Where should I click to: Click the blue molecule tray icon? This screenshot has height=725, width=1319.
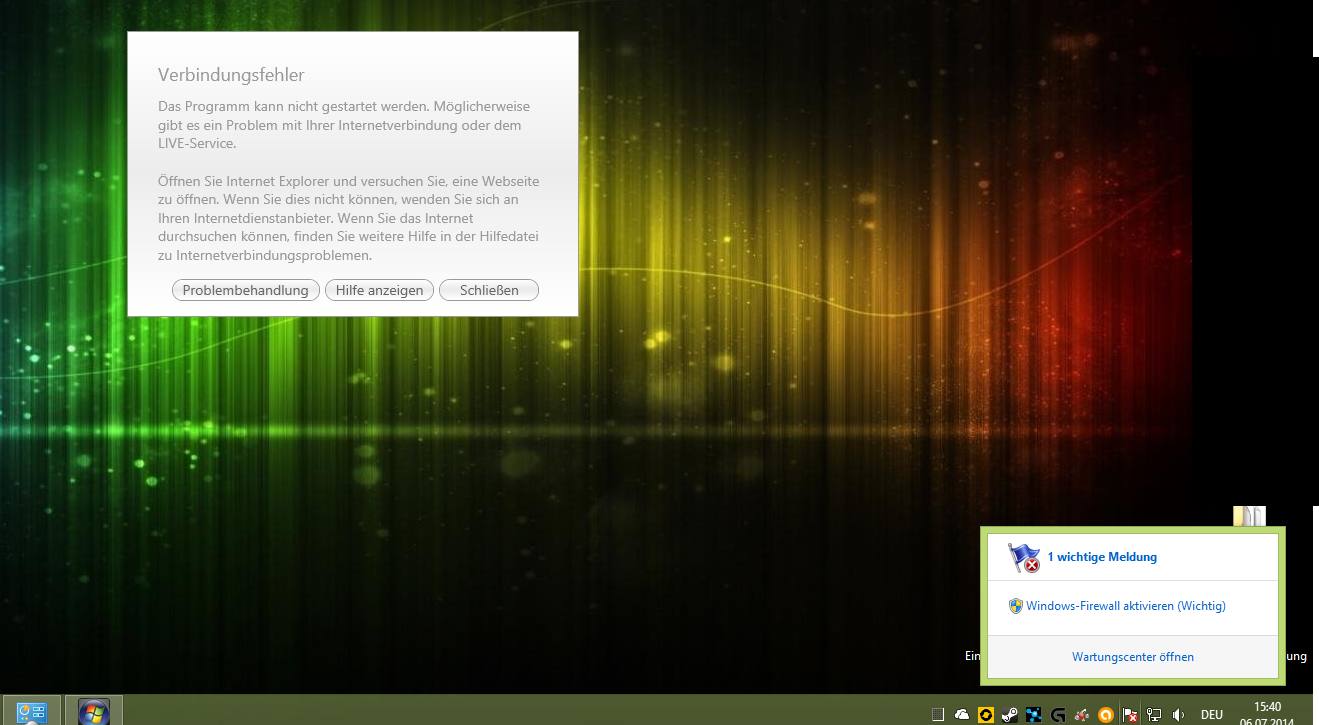(x=1034, y=715)
